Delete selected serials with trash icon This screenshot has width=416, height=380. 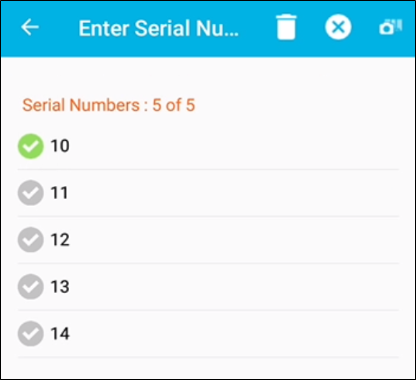(x=286, y=27)
